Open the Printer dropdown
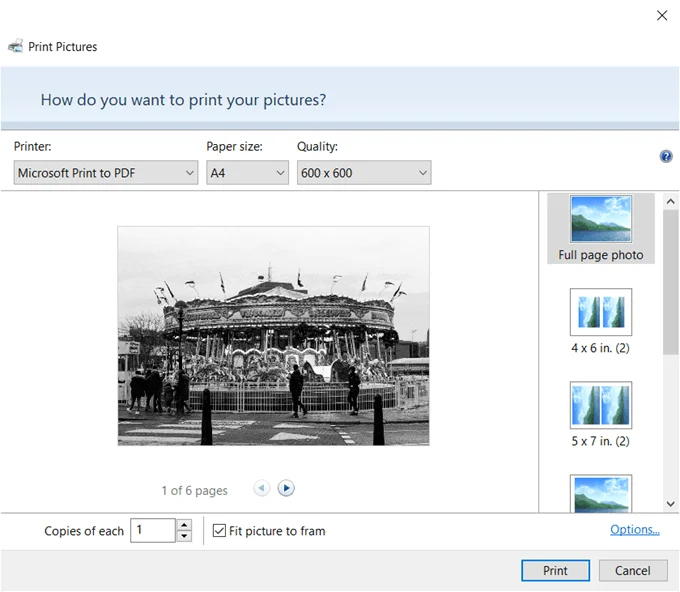The width and height of the screenshot is (680, 592). pos(106,173)
